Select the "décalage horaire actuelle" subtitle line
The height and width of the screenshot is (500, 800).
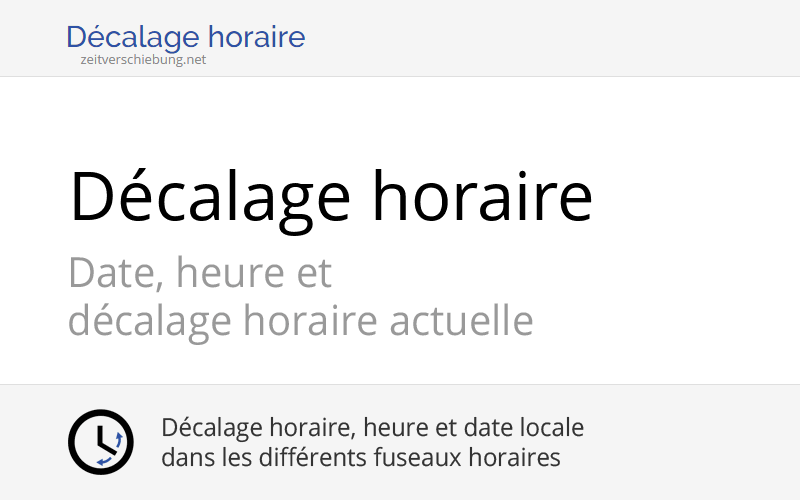pos(300,321)
